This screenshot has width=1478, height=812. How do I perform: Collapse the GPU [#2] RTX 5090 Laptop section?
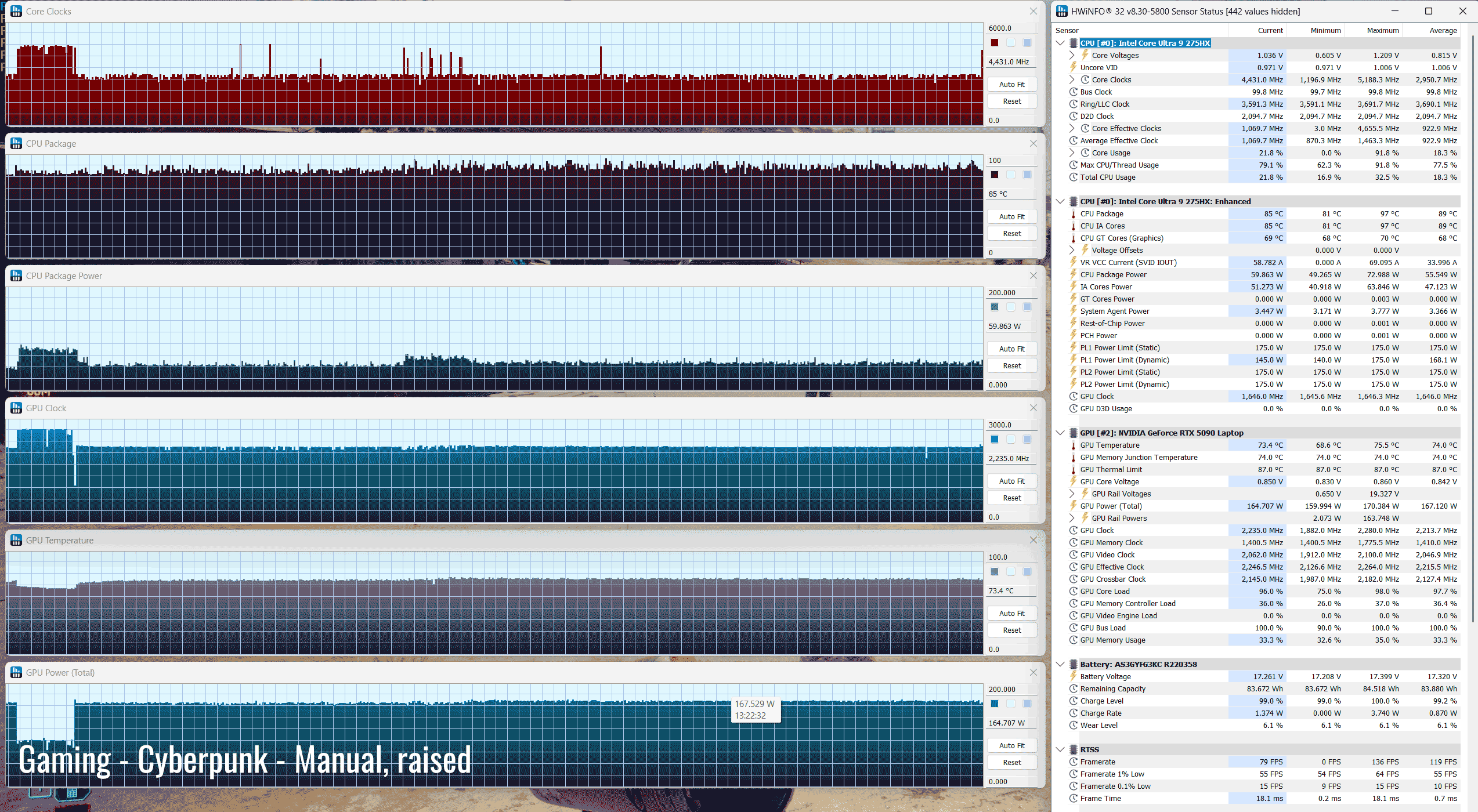point(1060,433)
